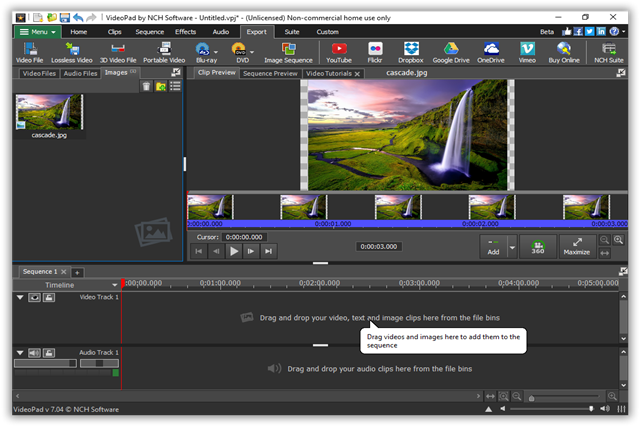
Task: Toggle Video Track 1 visibility eye
Action: click(34, 297)
